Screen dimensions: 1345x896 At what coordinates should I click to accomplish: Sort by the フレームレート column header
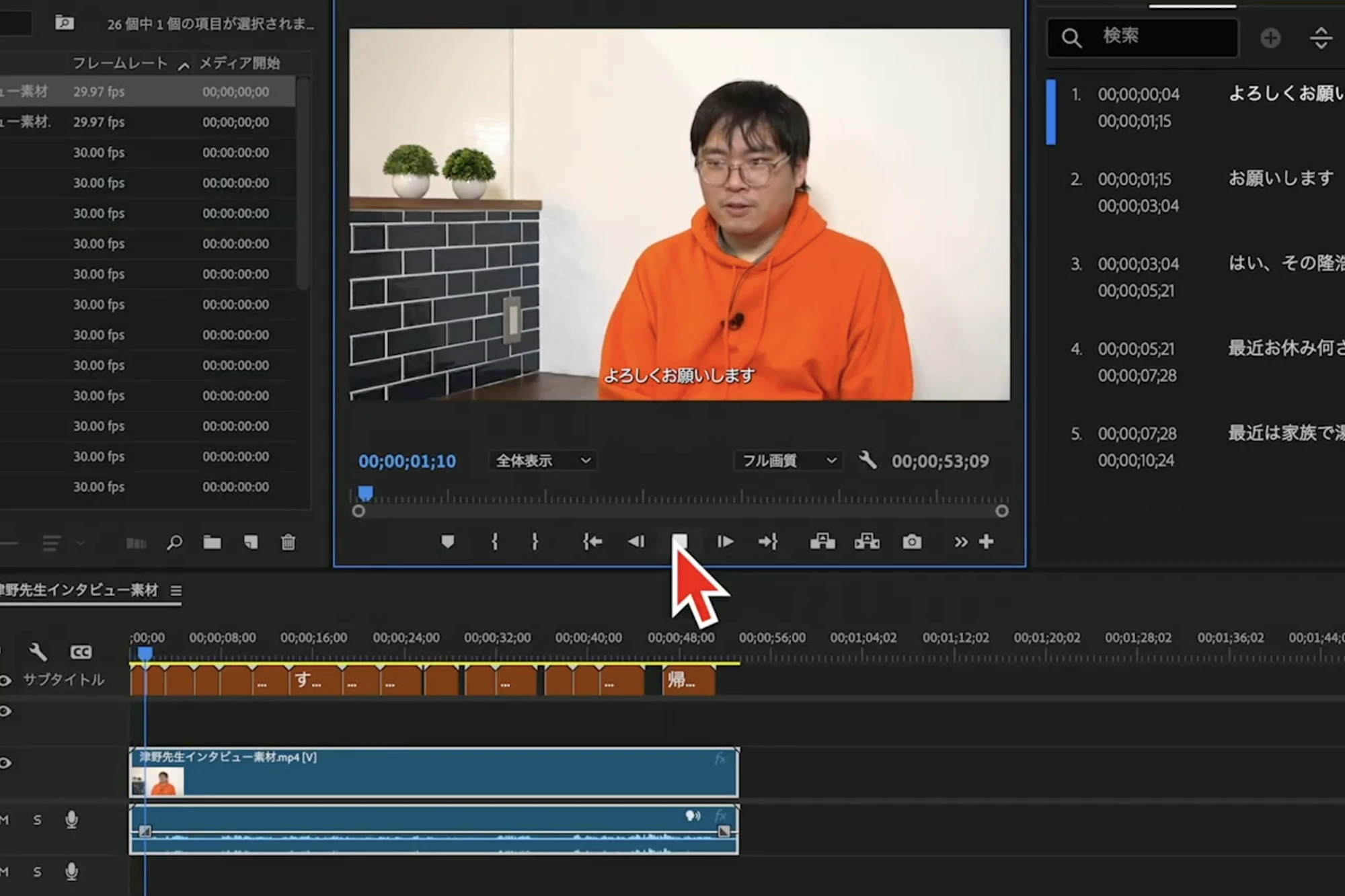click(x=120, y=63)
